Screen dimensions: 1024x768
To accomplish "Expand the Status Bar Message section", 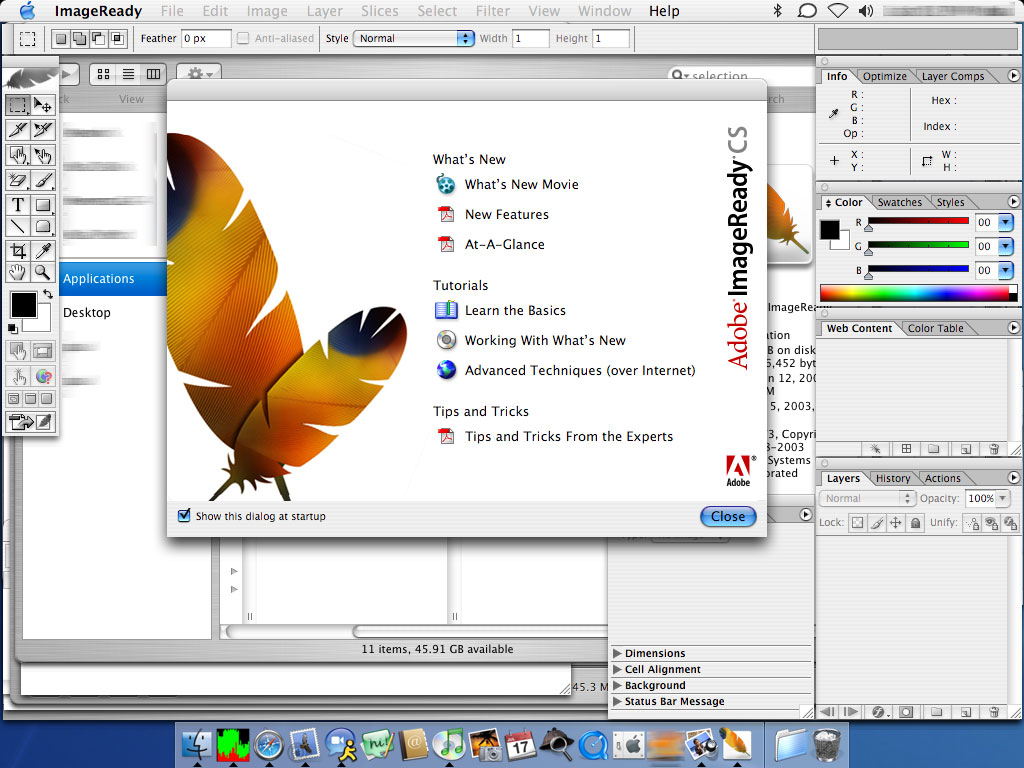I will (617, 701).
